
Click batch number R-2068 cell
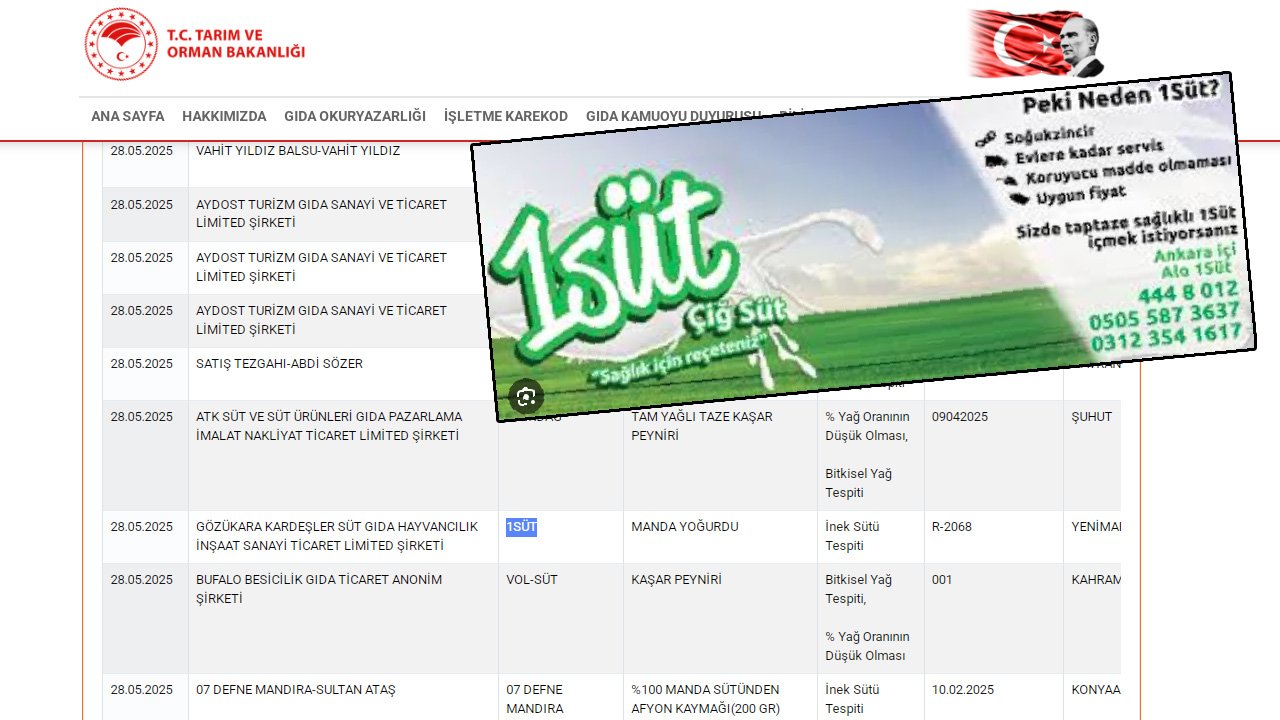(994, 537)
